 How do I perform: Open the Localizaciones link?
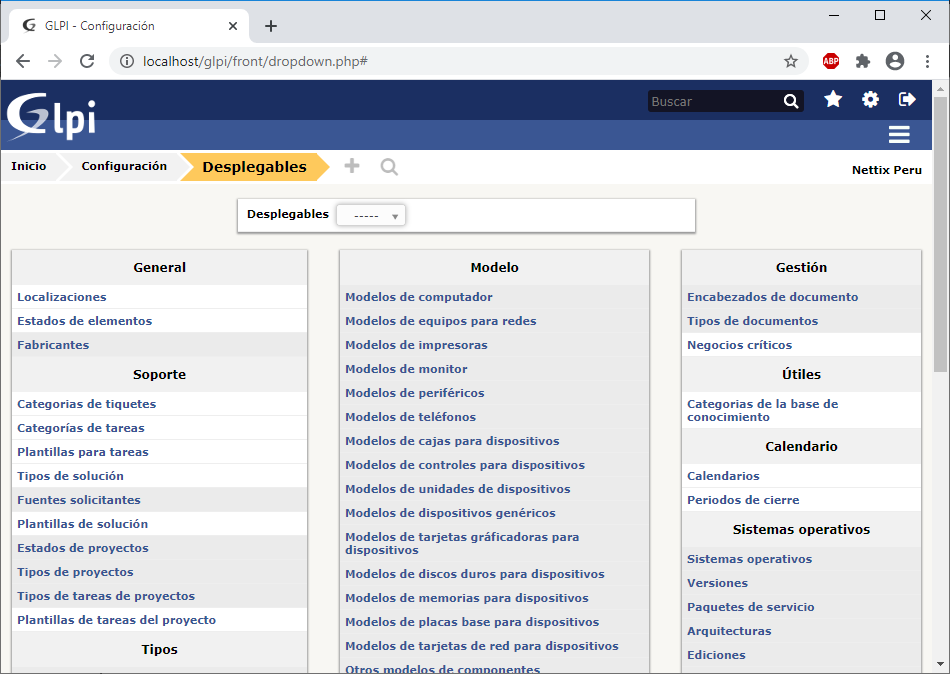point(62,297)
